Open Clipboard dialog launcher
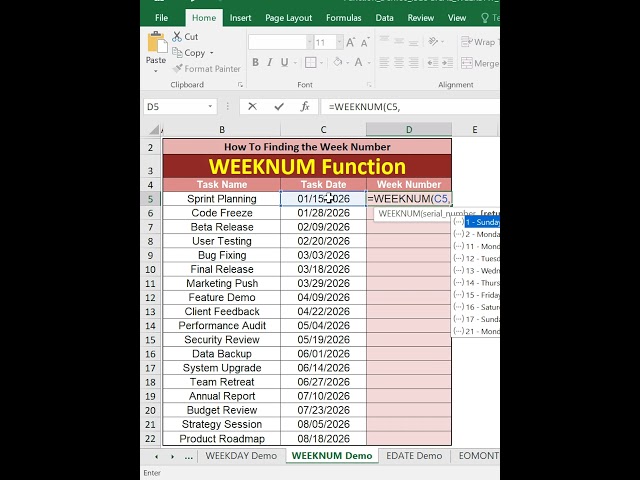This screenshot has height=480, width=640. coord(240,85)
